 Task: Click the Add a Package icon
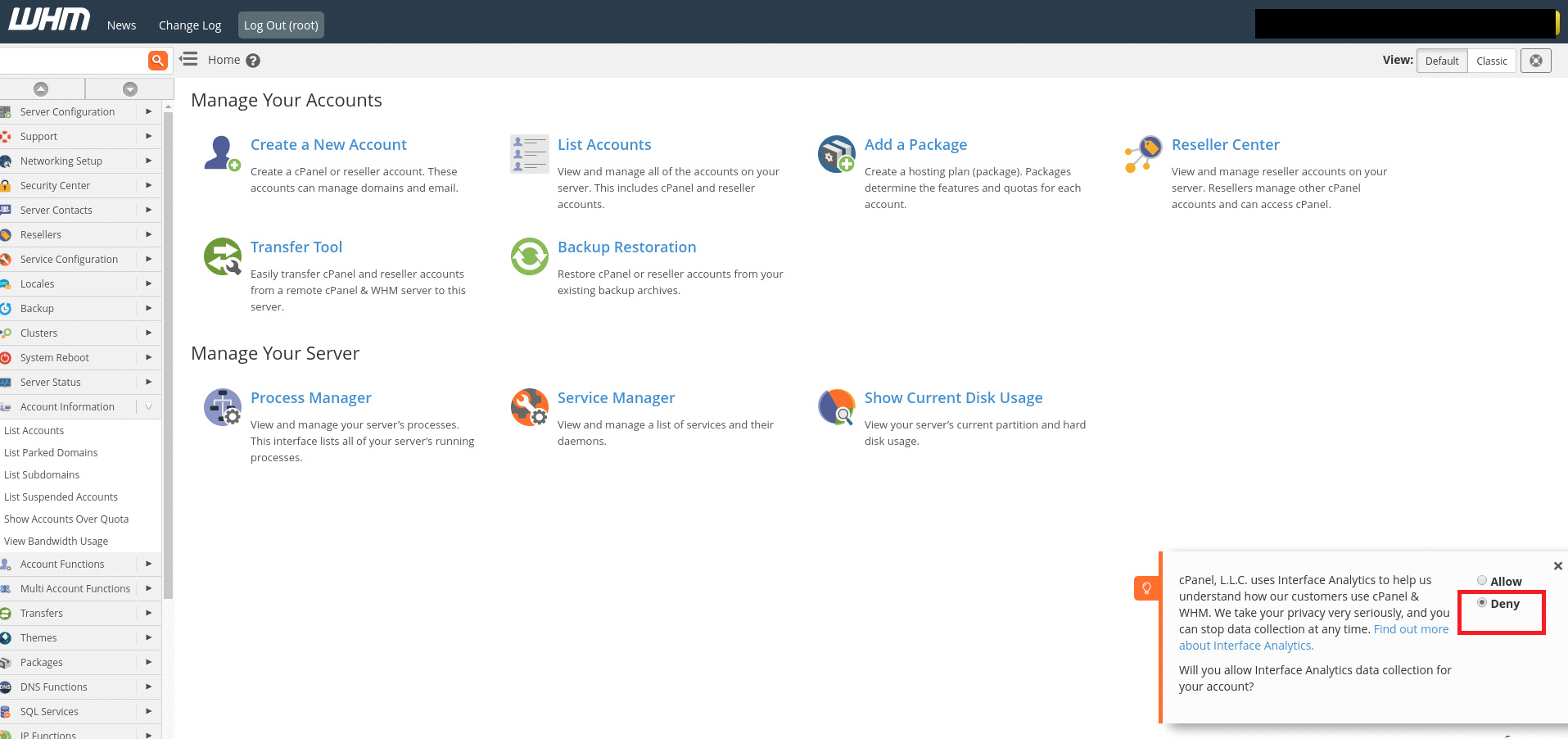tap(836, 154)
